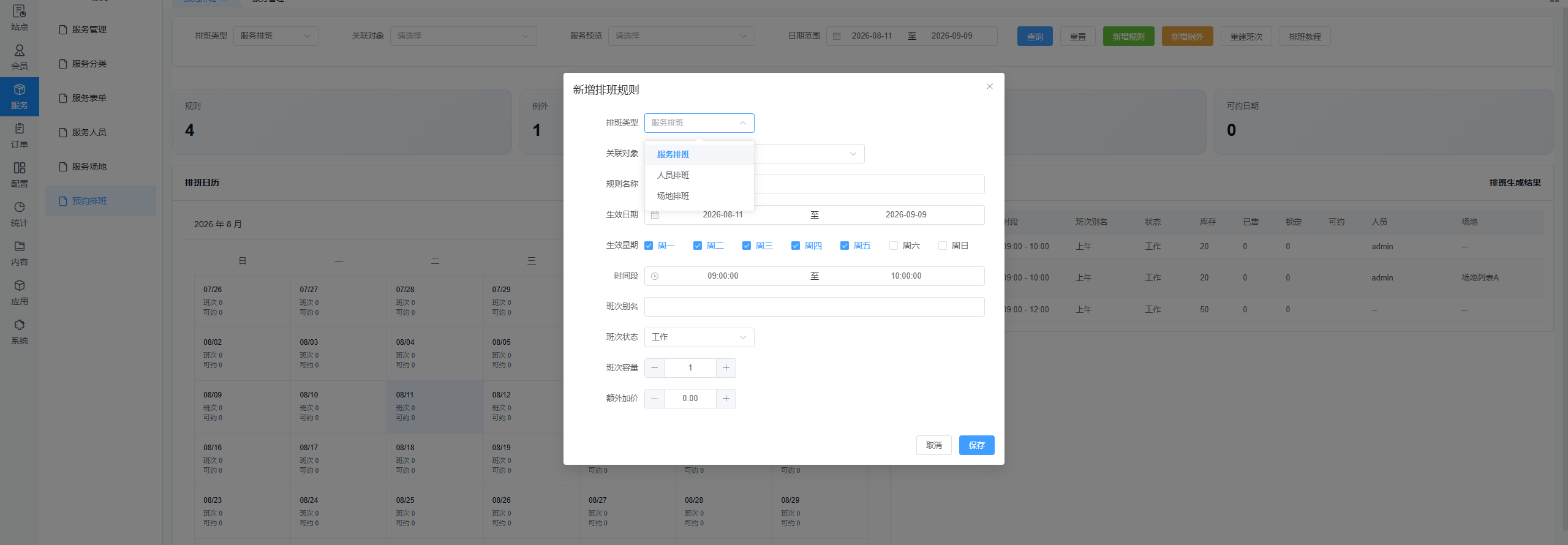Open 服务场地 in the submenu

point(100,167)
